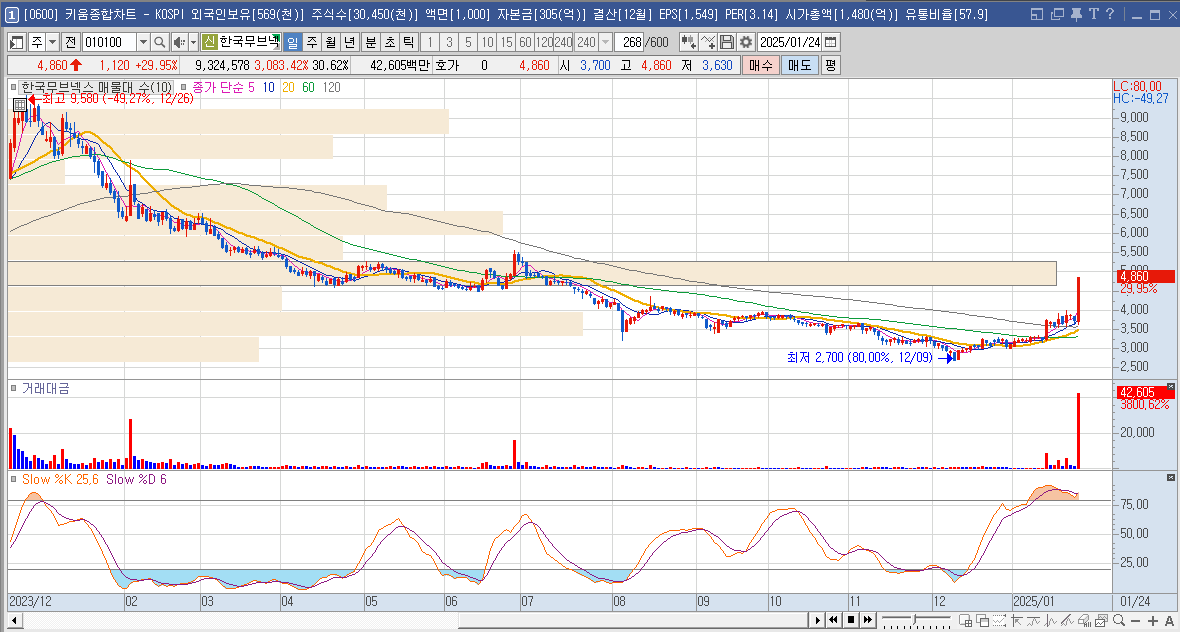Click the Slow %K 25,6 indicator label
This screenshot has width=1180, height=632.
point(62,479)
